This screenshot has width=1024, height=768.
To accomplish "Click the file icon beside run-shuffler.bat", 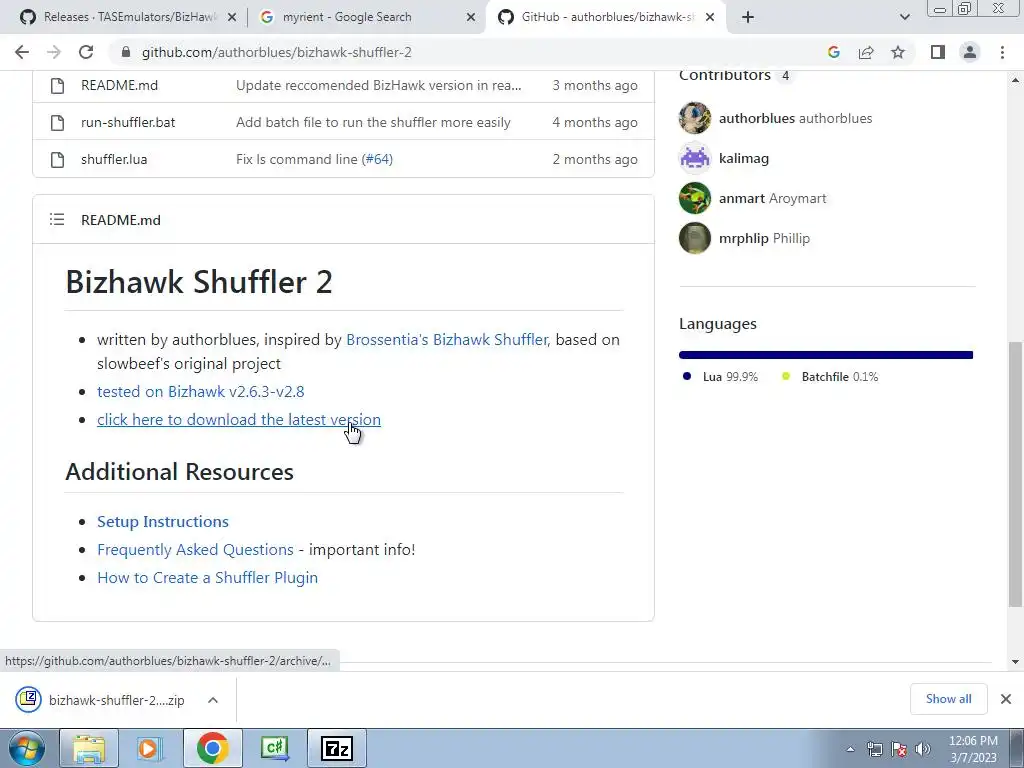I will click(57, 122).
